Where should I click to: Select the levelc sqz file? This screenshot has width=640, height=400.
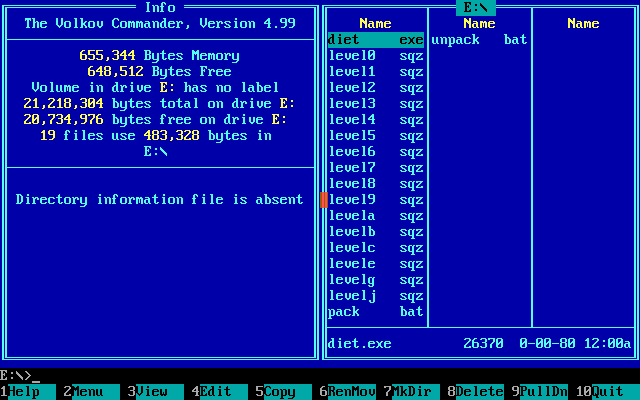click(x=376, y=248)
